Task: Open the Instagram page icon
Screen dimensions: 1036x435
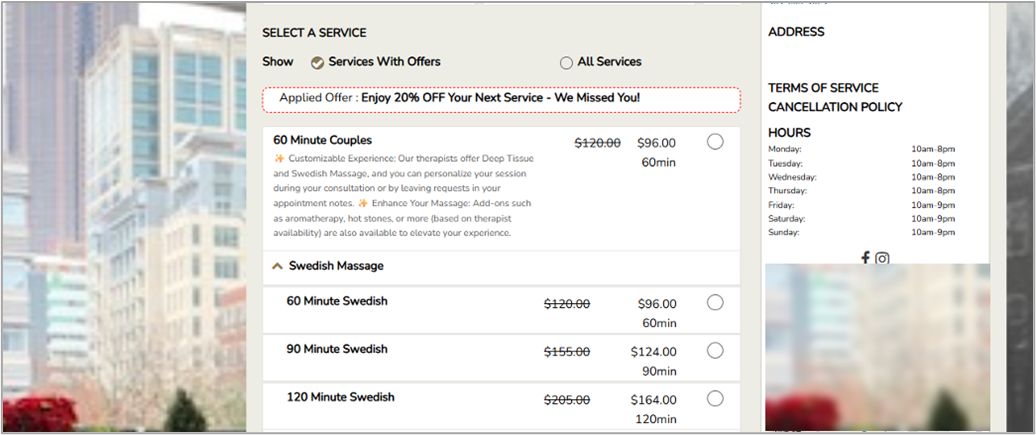Action: (x=882, y=258)
